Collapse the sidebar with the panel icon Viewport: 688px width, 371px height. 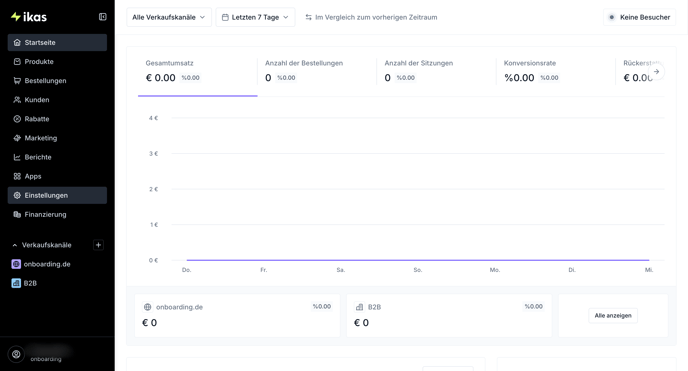tap(103, 17)
